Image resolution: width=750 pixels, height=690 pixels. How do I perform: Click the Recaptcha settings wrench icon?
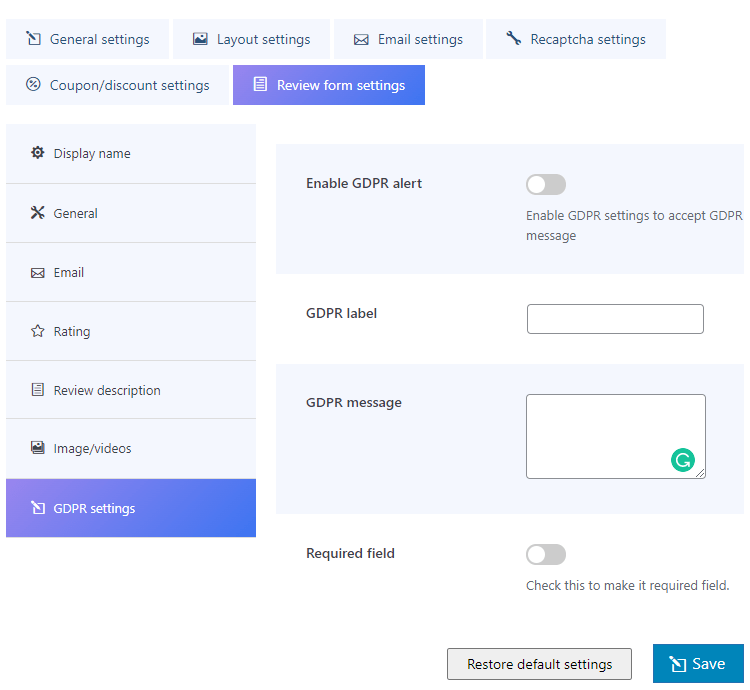click(514, 38)
